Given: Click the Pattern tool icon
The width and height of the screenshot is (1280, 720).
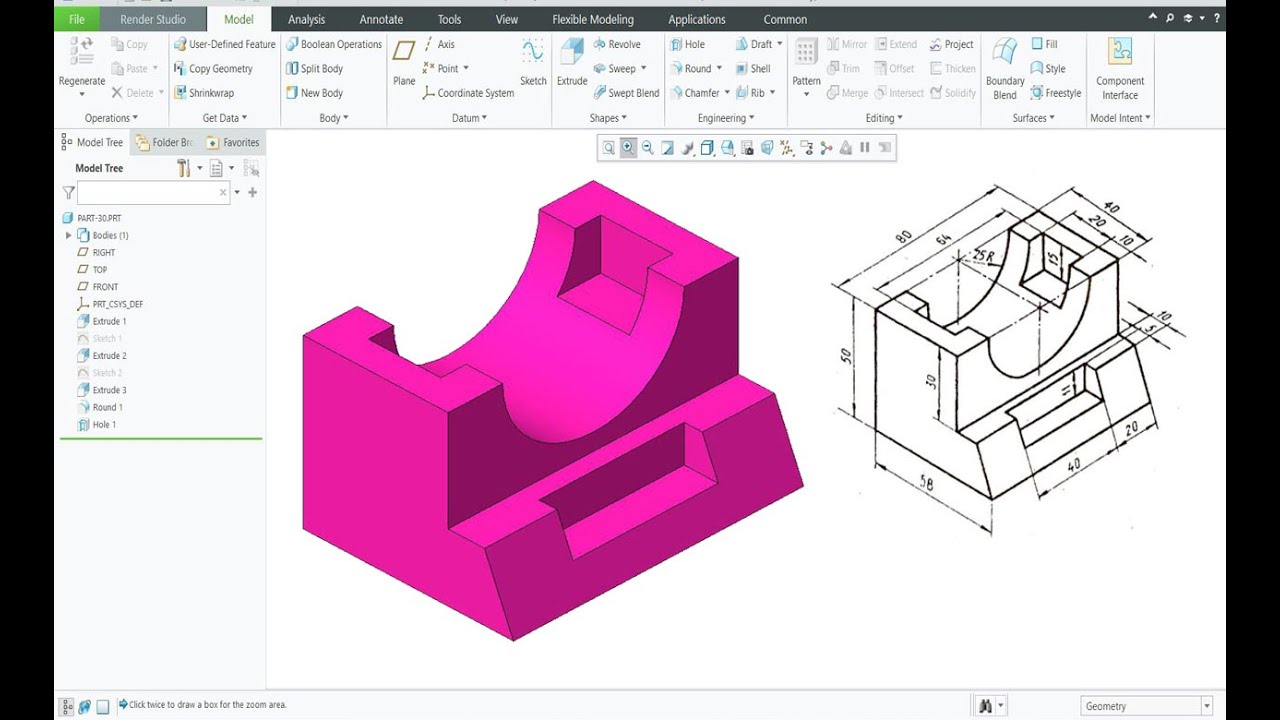Looking at the screenshot, I should [806, 53].
